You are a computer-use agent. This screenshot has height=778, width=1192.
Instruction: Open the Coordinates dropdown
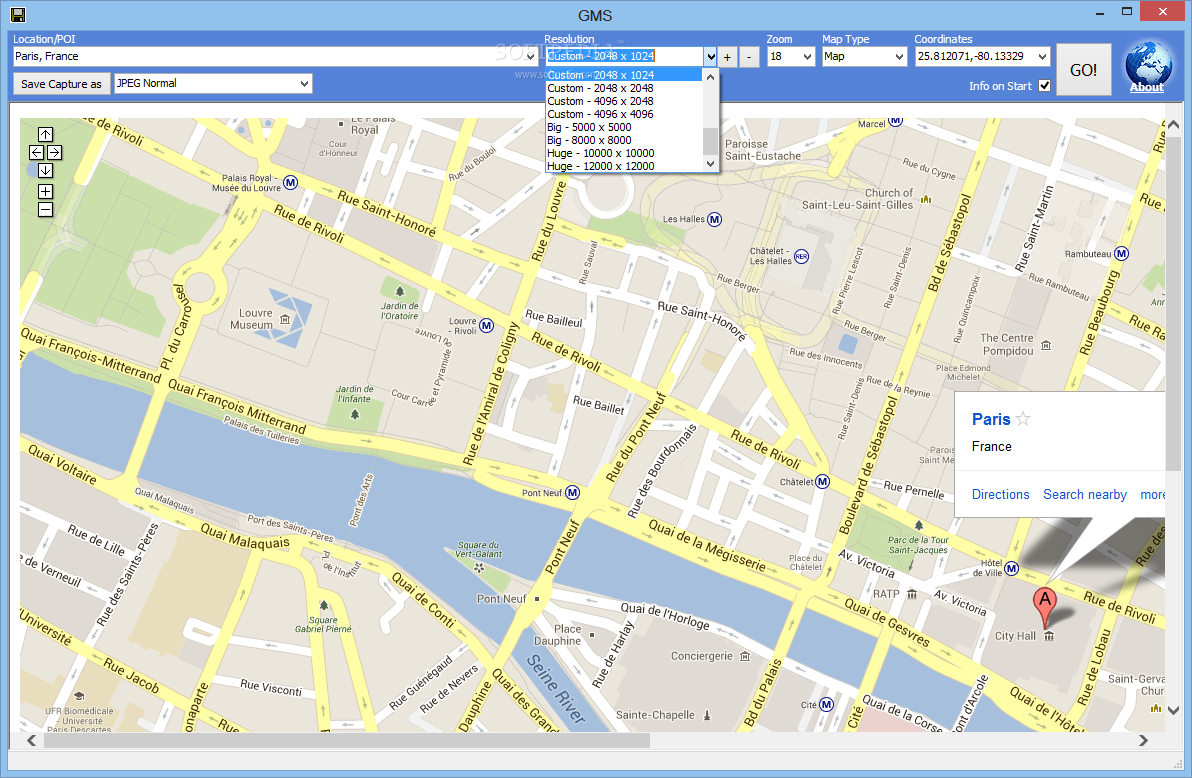tap(1042, 56)
